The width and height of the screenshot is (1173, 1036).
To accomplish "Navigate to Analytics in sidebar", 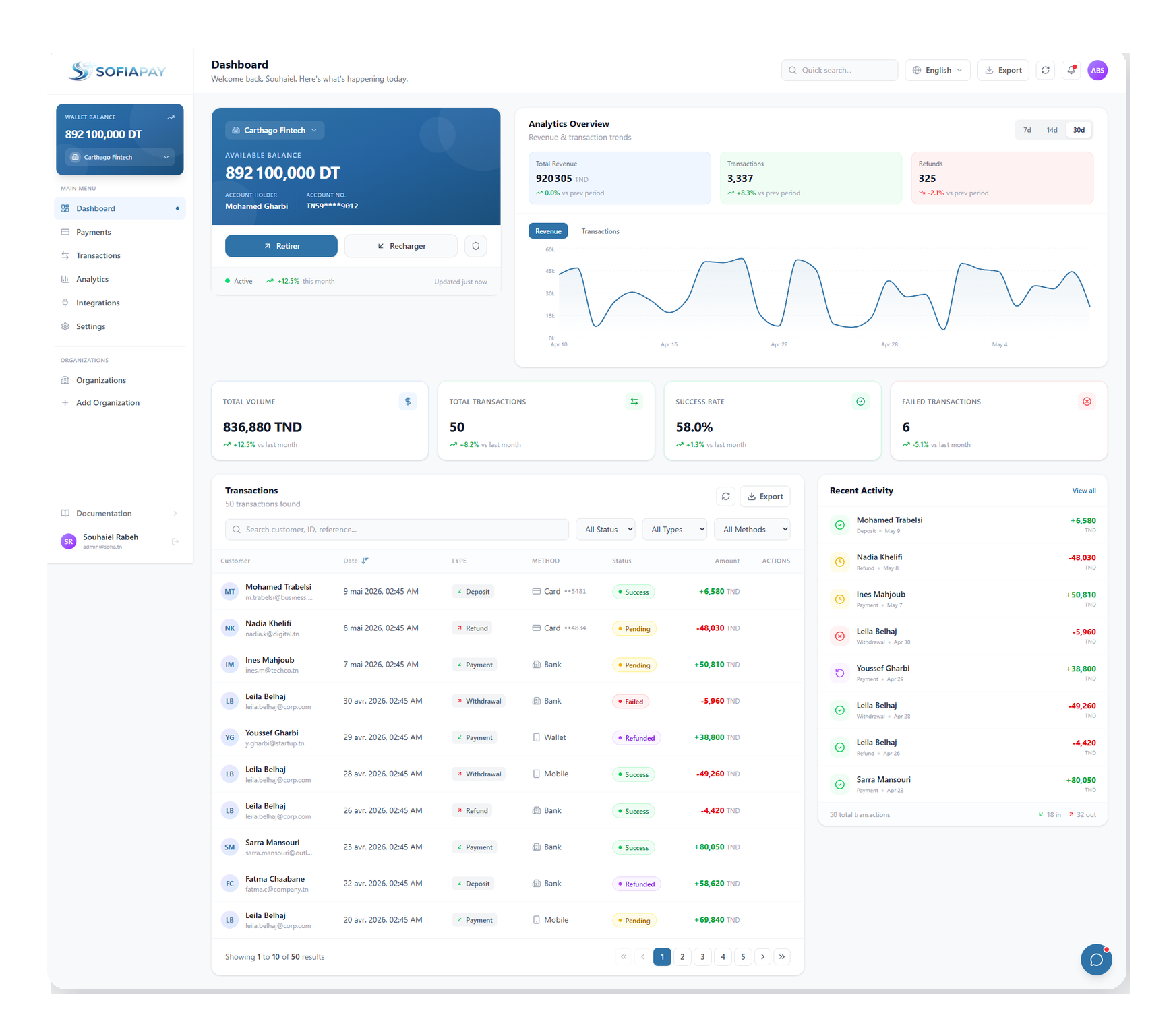I will (x=119, y=279).
